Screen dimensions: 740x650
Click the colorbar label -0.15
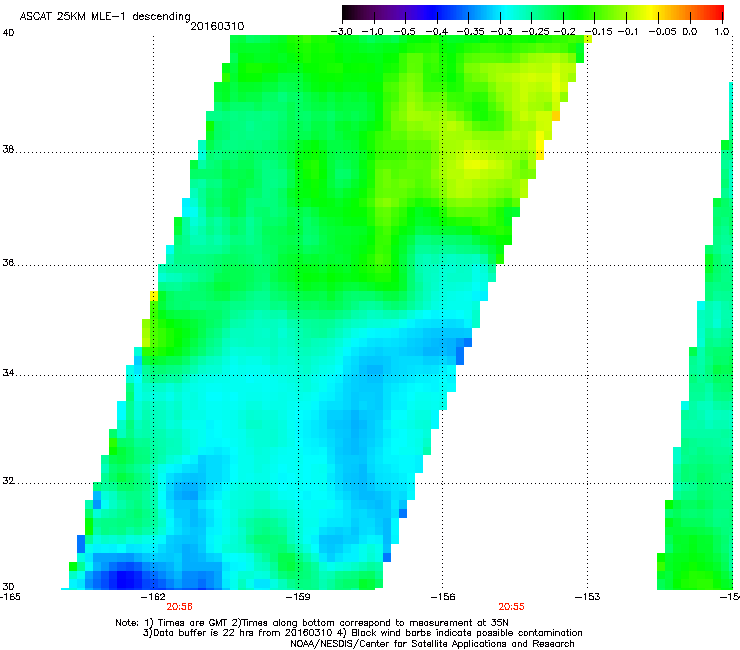598,32
